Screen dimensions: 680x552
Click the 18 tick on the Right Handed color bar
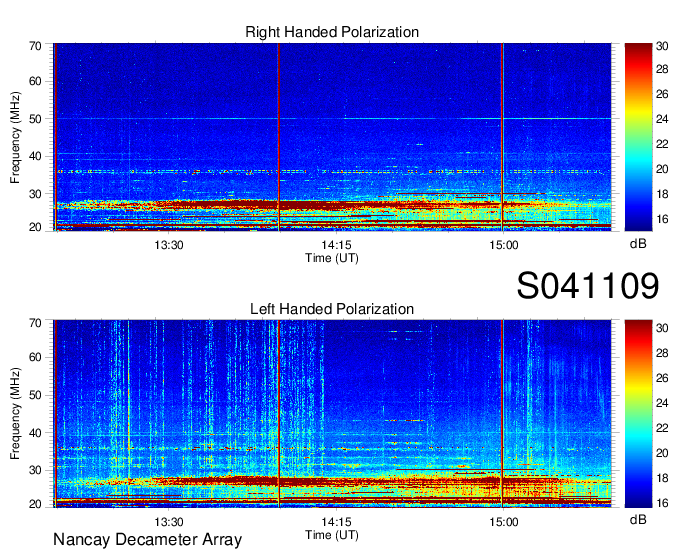coord(662,194)
